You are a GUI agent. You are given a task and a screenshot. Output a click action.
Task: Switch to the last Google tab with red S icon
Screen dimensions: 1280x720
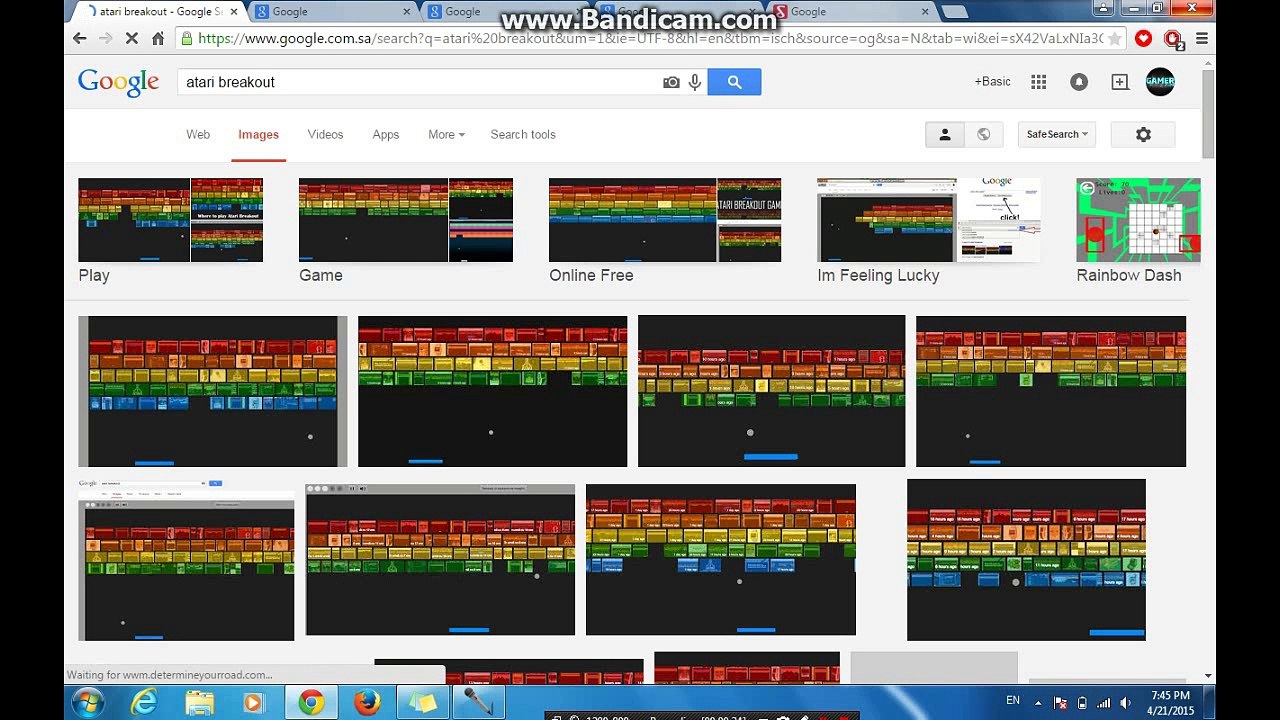(x=851, y=12)
